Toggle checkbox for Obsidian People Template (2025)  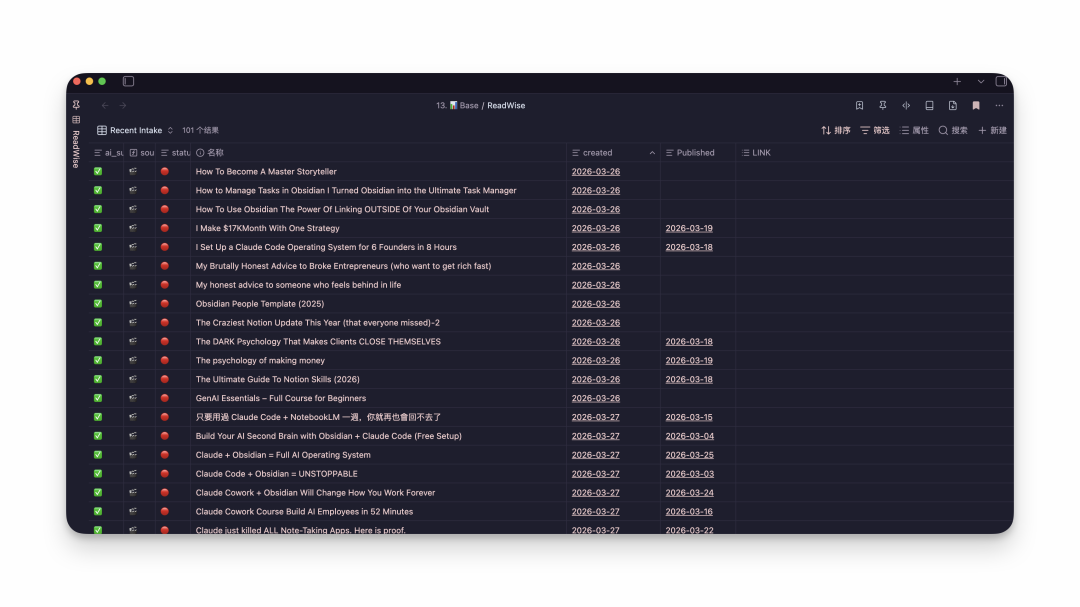coord(98,304)
